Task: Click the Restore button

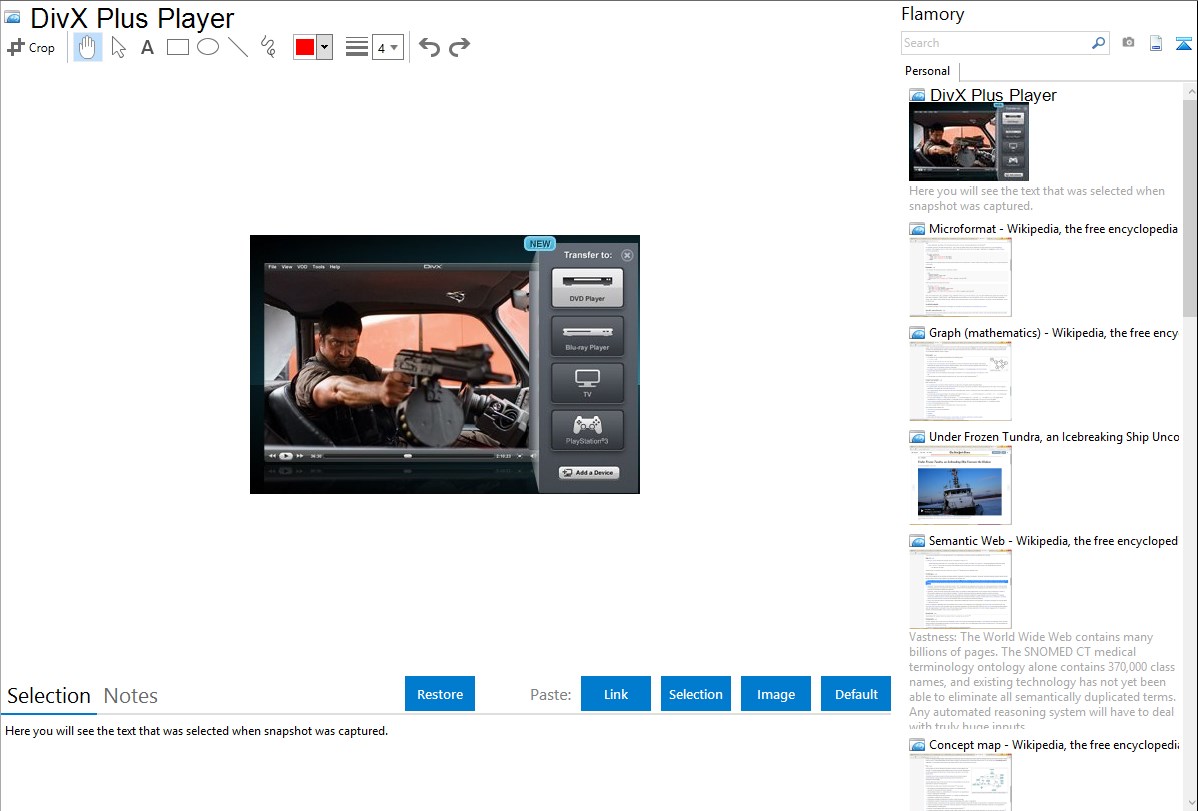Action: coord(440,694)
